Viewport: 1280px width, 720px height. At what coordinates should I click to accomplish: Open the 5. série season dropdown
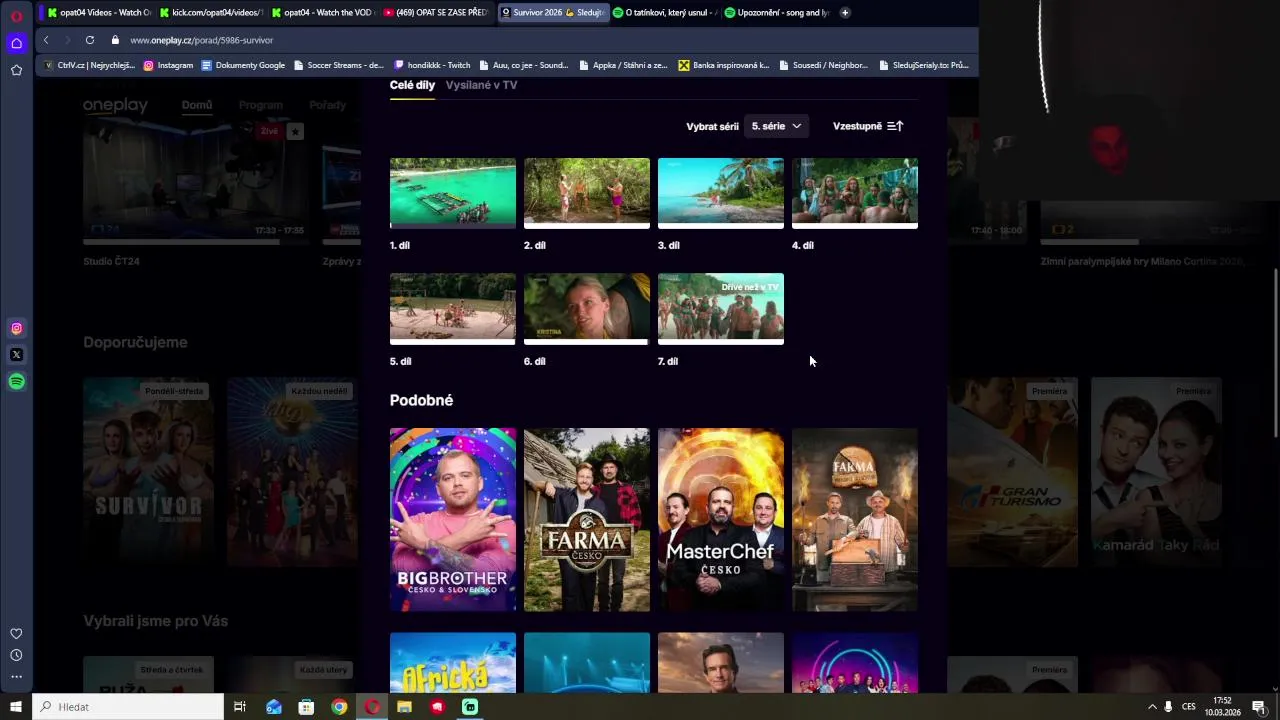pos(776,126)
